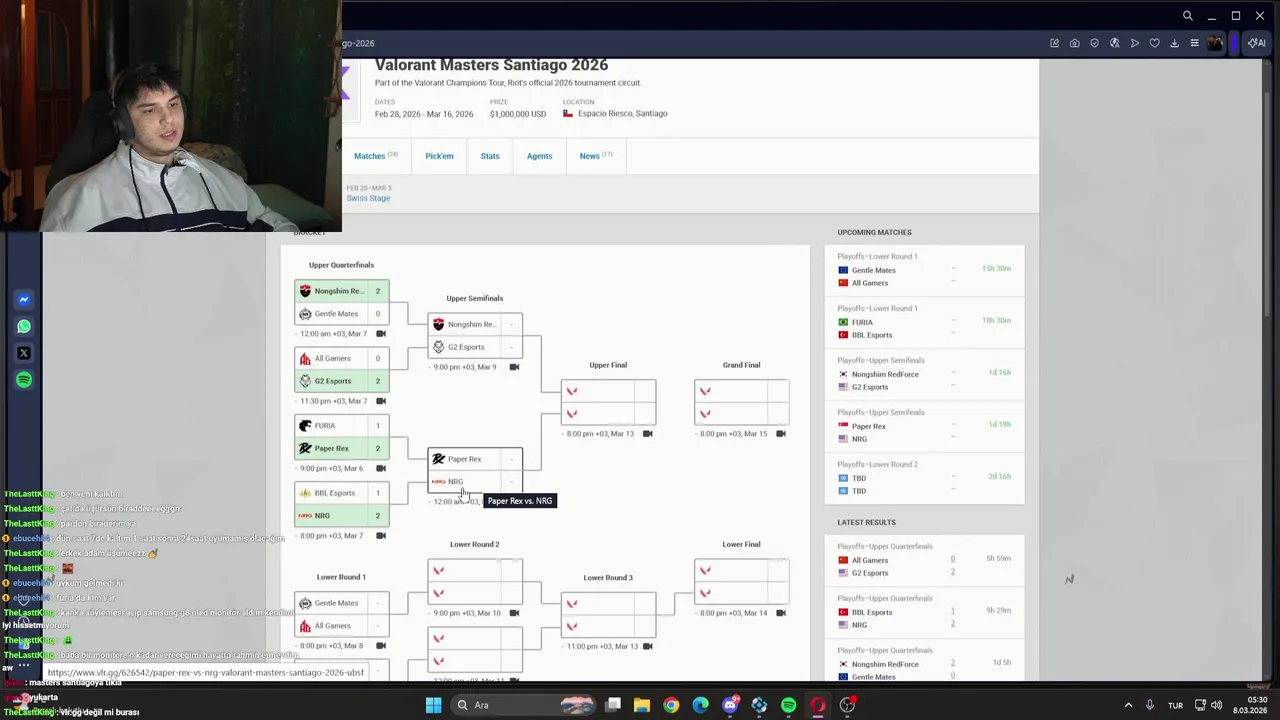Open the Upper Final bracket match
The height and width of the screenshot is (720, 1280).
tap(608, 402)
